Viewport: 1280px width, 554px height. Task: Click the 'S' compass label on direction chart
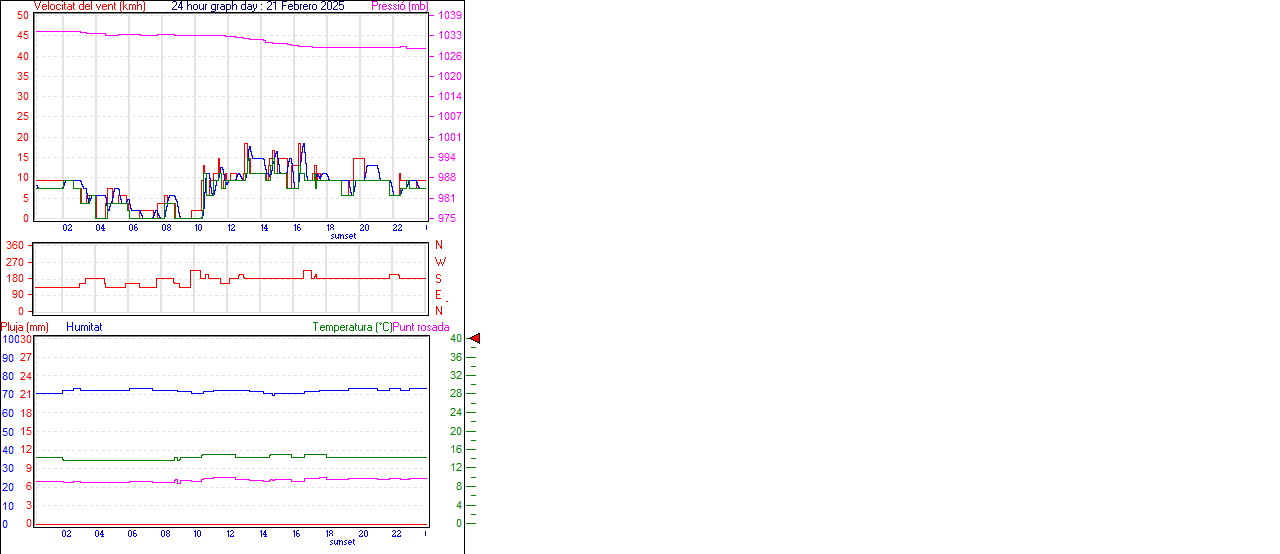click(x=439, y=279)
